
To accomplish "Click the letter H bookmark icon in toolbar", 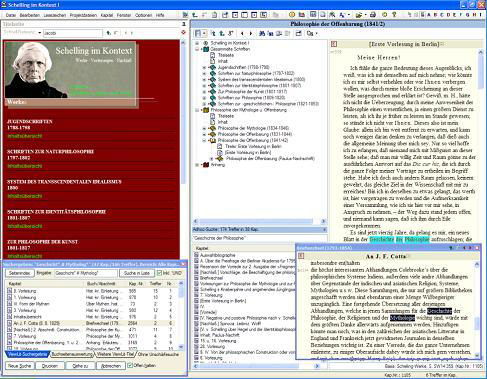I will tap(474, 15).
